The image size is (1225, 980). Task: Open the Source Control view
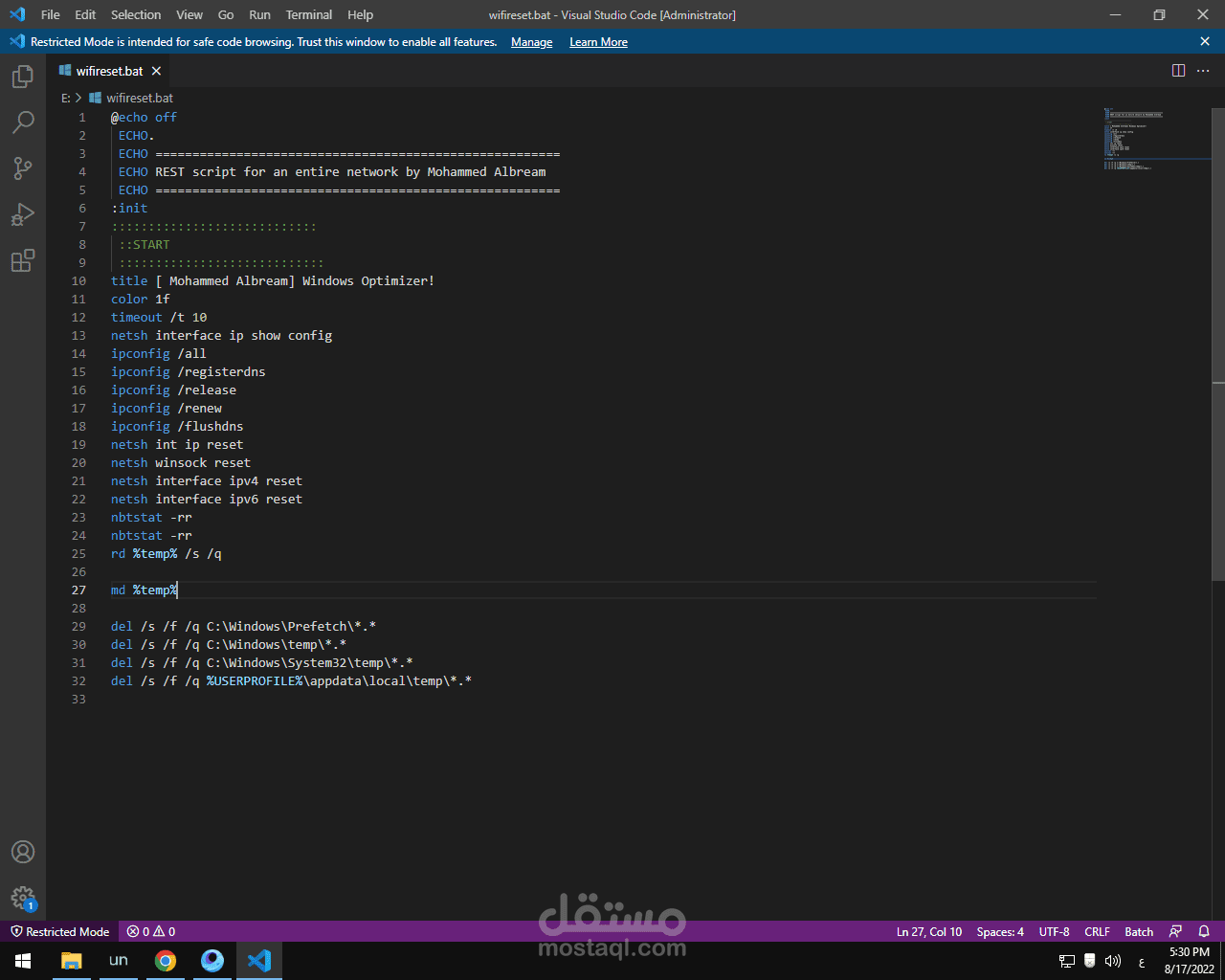click(x=23, y=168)
